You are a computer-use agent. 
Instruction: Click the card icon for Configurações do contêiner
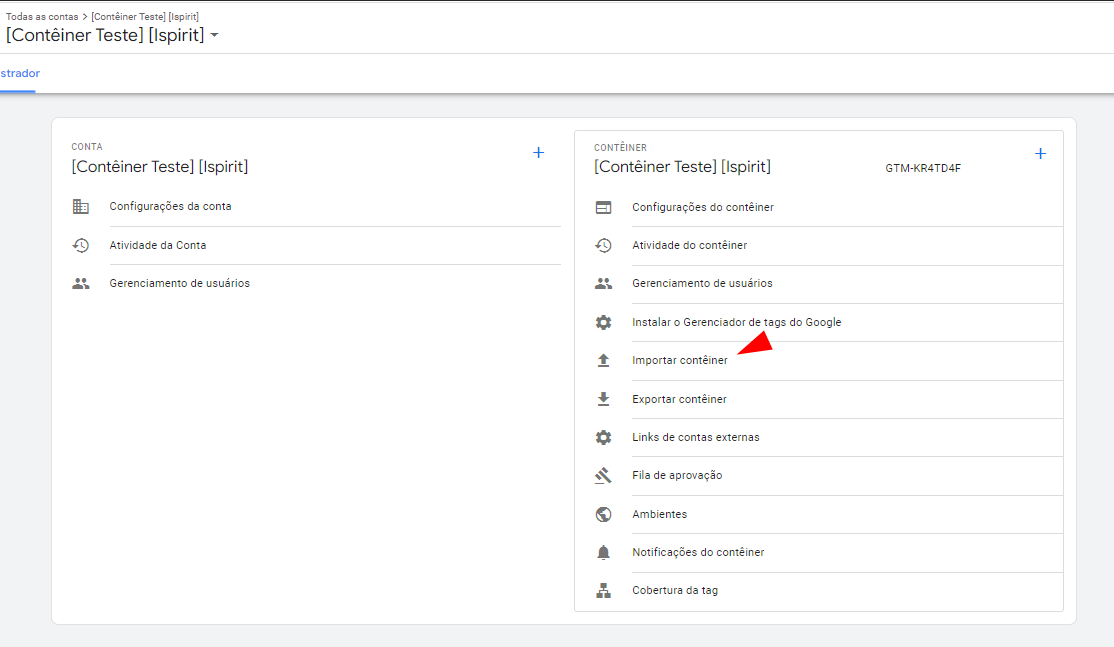pyautogui.click(x=603, y=207)
